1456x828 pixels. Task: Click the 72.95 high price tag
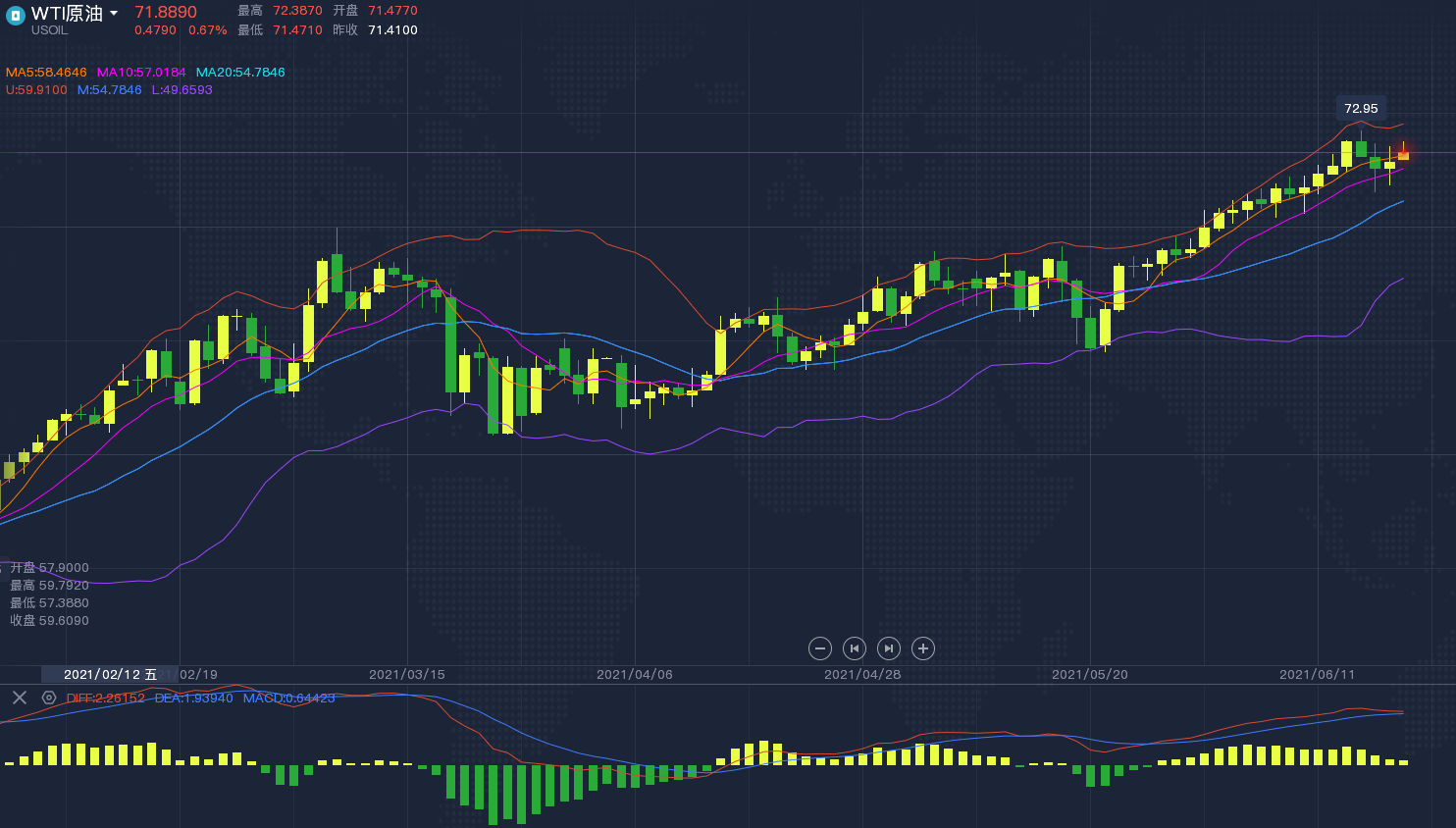(1361, 109)
